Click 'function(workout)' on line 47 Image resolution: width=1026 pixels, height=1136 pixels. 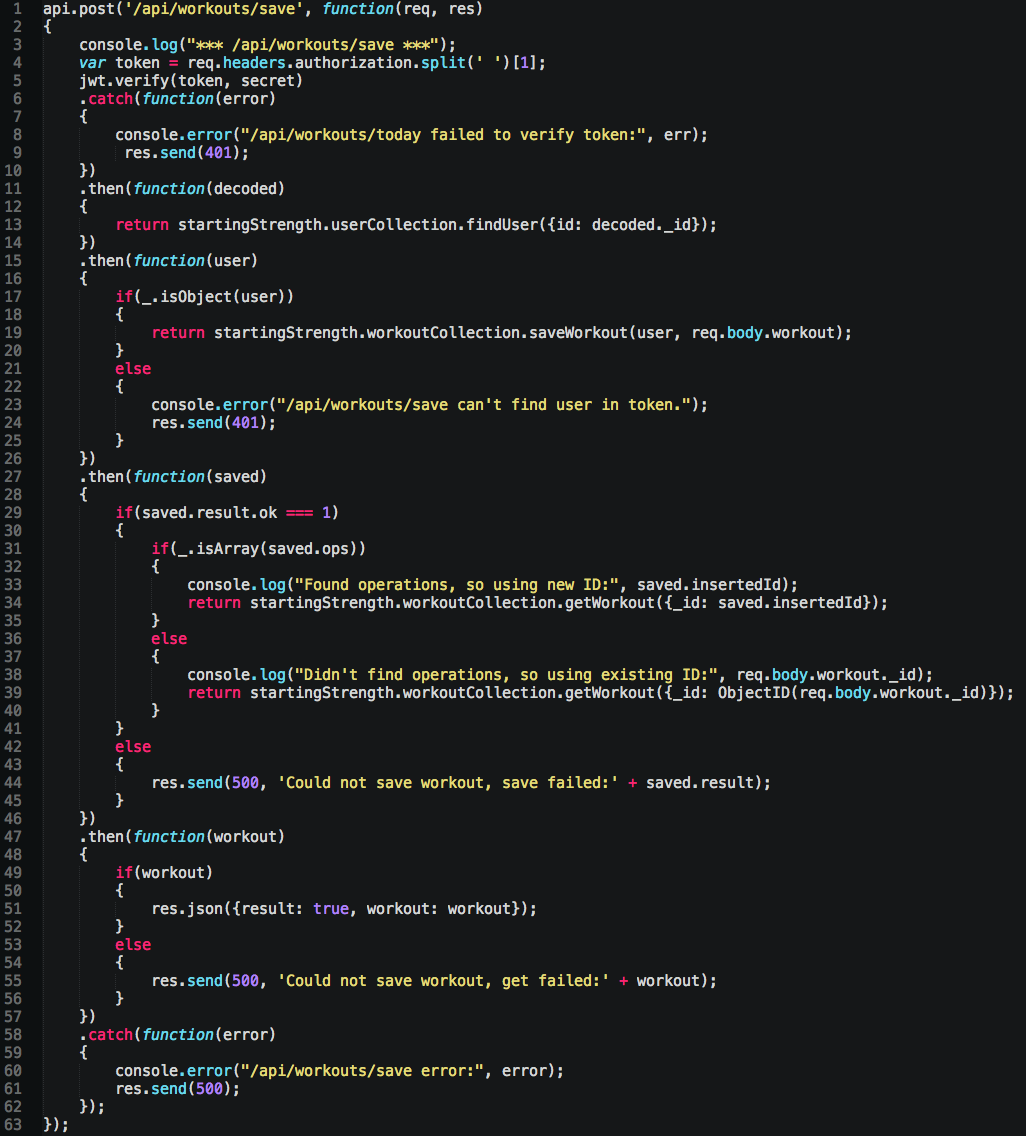click(209, 837)
